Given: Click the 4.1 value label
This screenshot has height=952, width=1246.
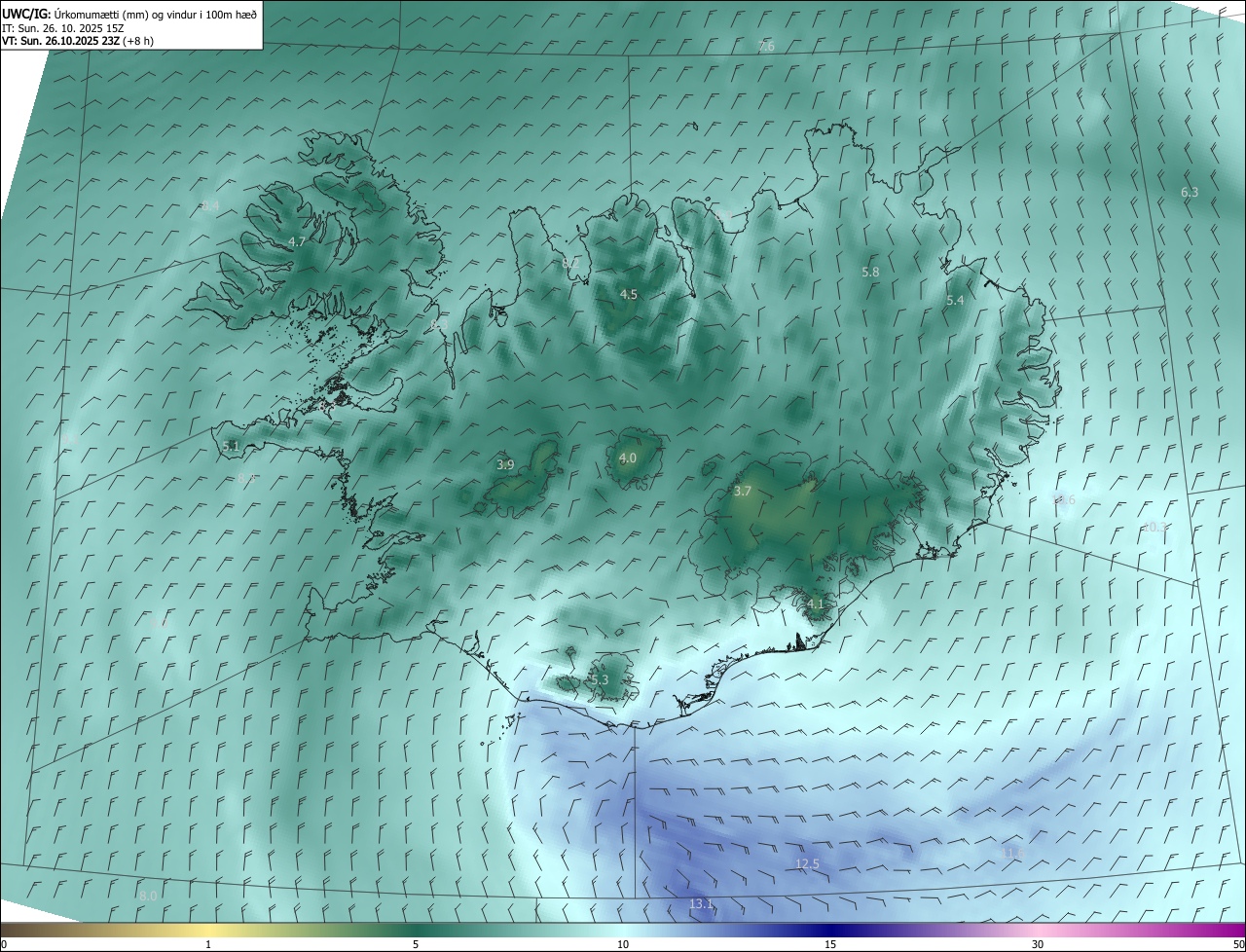Looking at the screenshot, I should pyautogui.click(x=816, y=604).
